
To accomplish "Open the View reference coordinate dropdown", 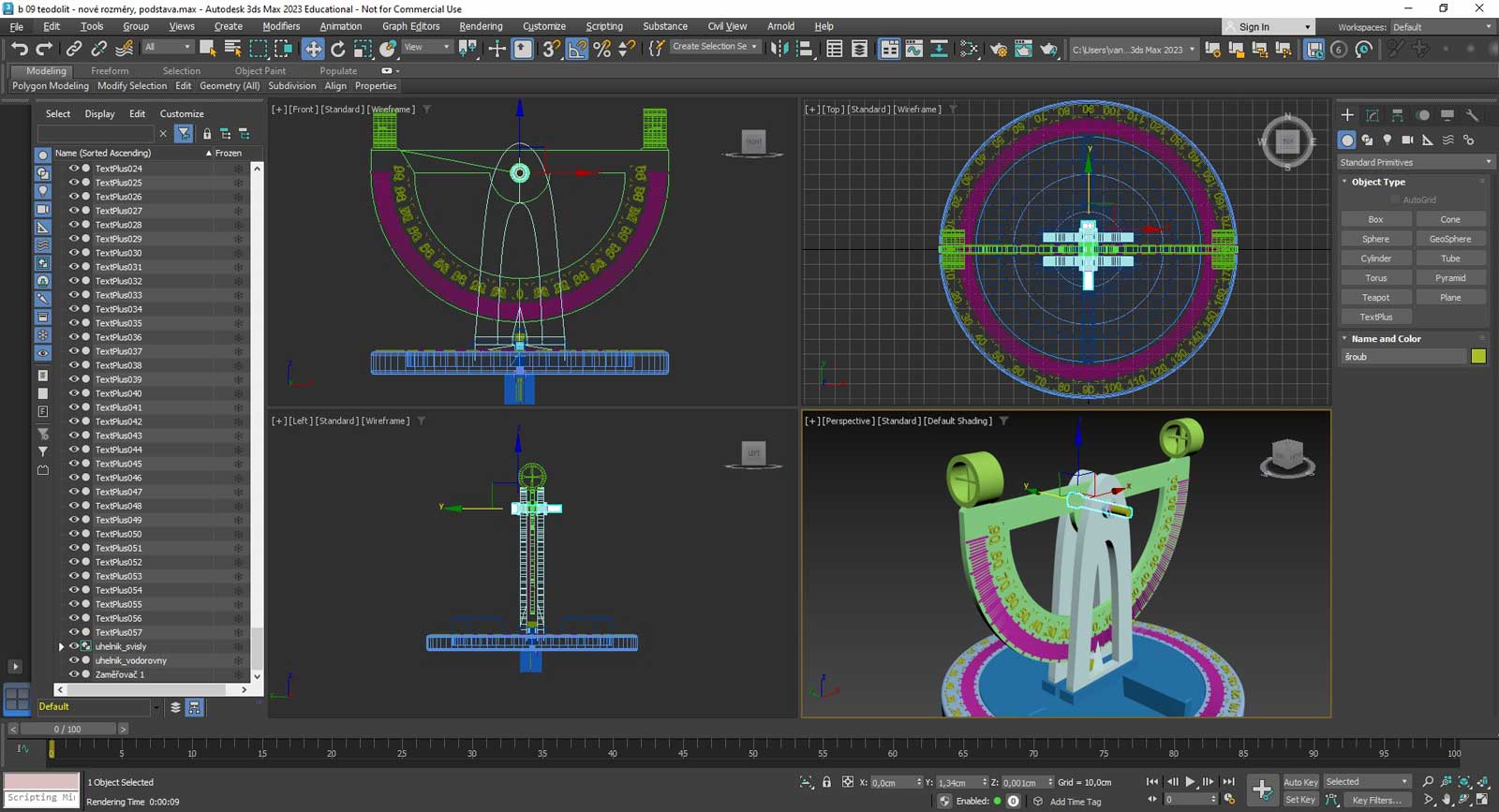I will (427, 47).
